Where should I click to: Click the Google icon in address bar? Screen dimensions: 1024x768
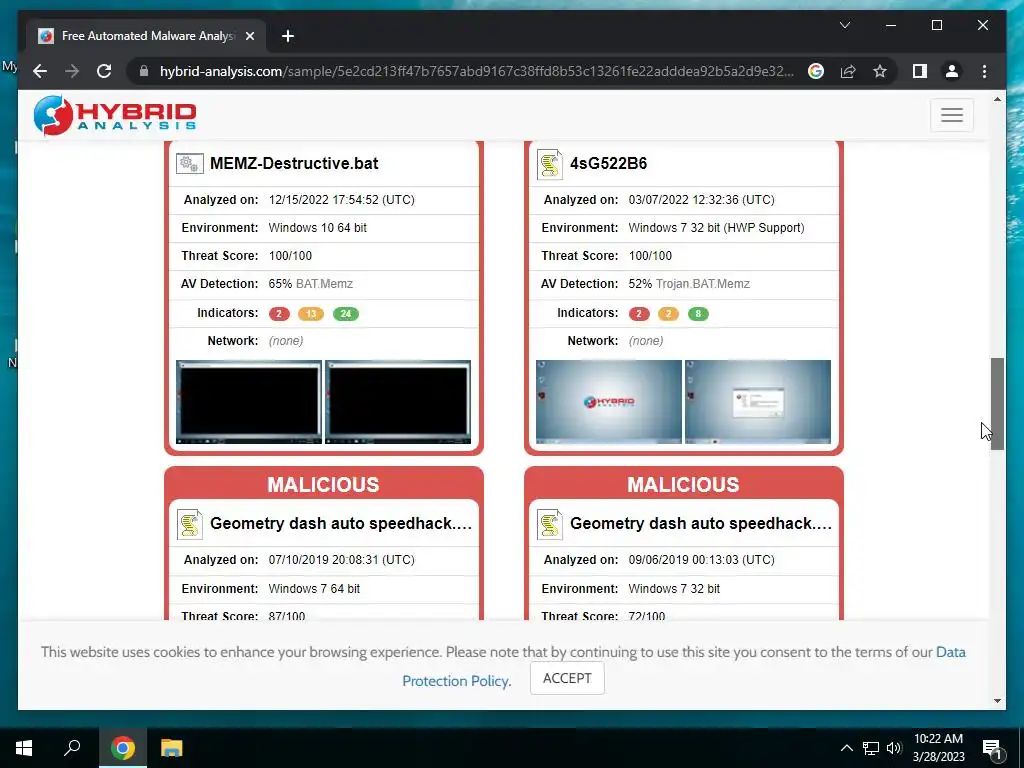(816, 71)
